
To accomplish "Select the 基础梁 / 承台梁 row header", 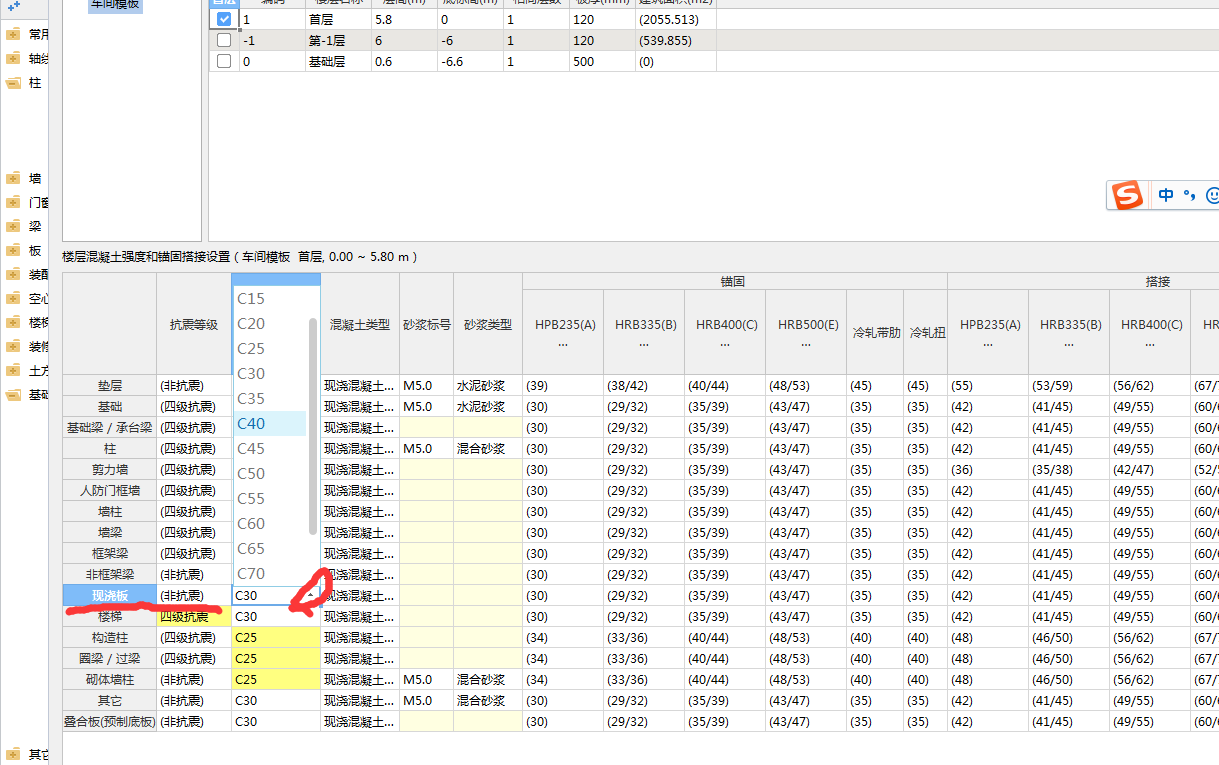I will tap(110, 427).
